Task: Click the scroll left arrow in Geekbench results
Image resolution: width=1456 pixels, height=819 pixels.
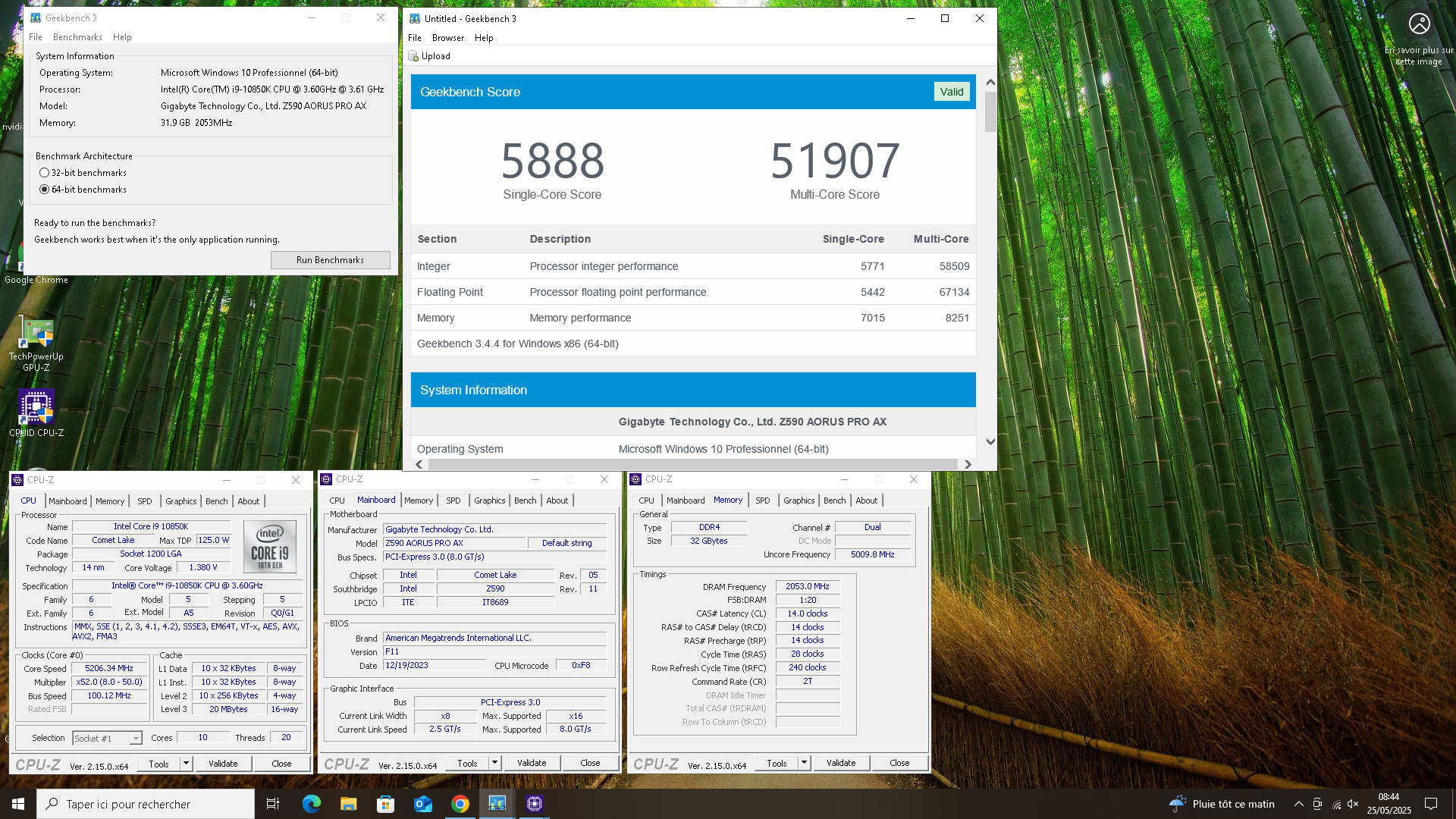Action: tap(419, 464)
